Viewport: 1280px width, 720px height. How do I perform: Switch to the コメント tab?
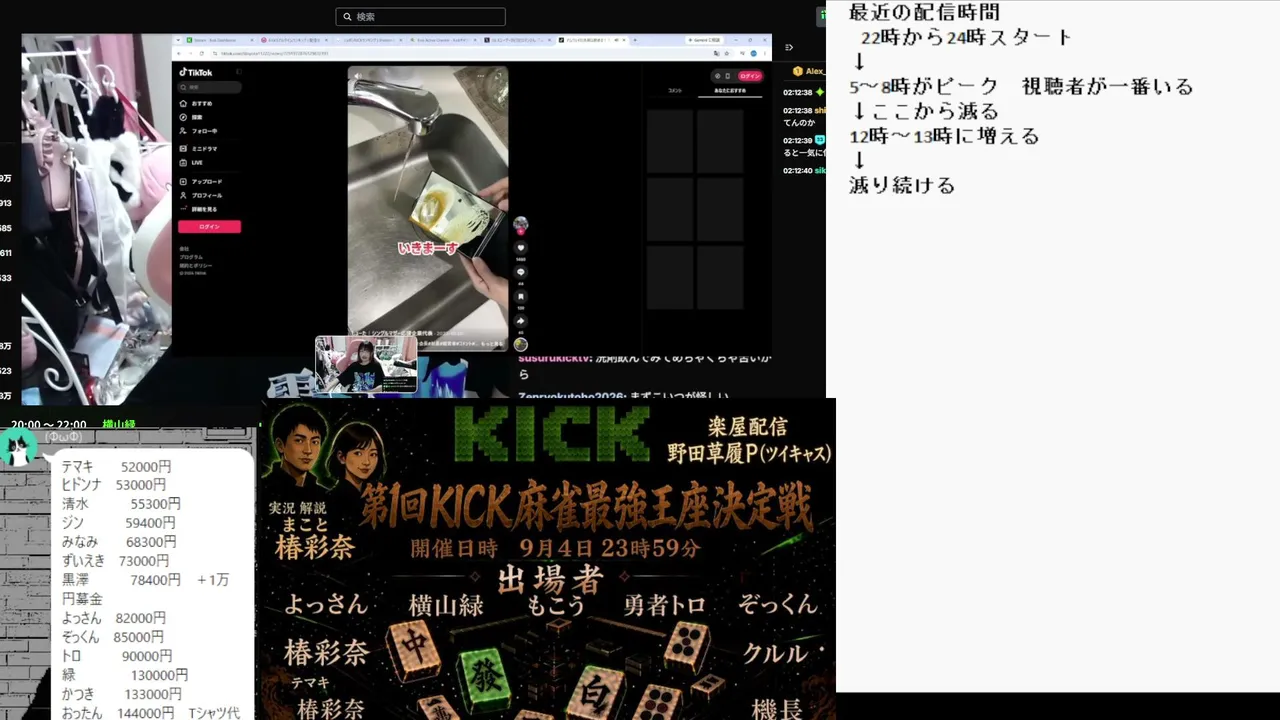(675, 91)
